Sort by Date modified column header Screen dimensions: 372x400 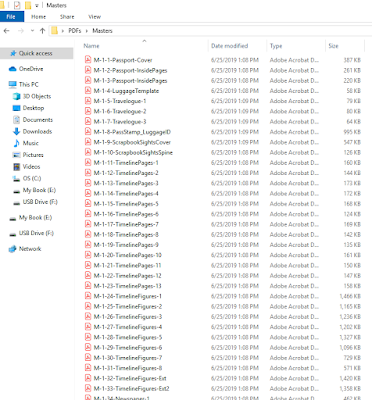tap(229, 46)
